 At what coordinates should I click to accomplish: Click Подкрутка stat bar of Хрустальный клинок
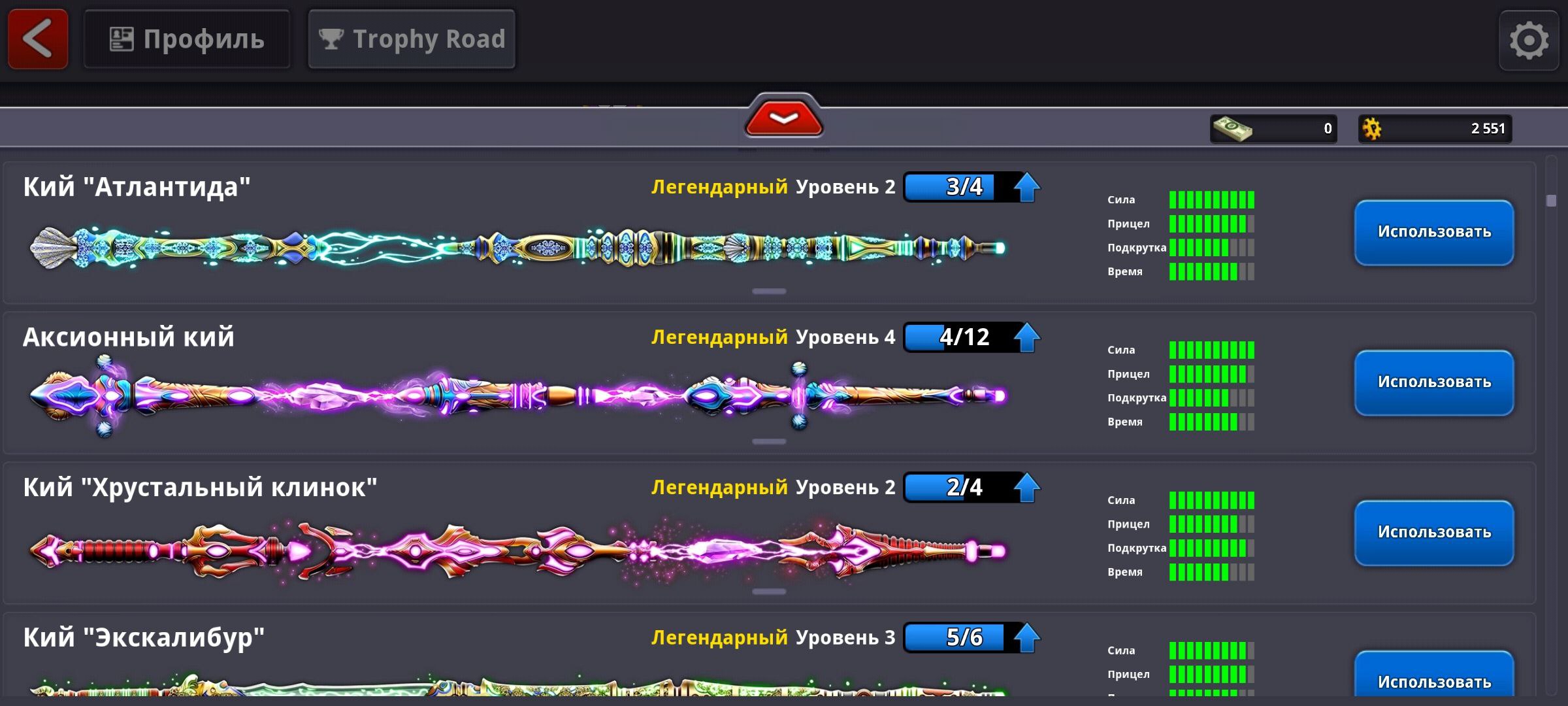[1212, 548]
